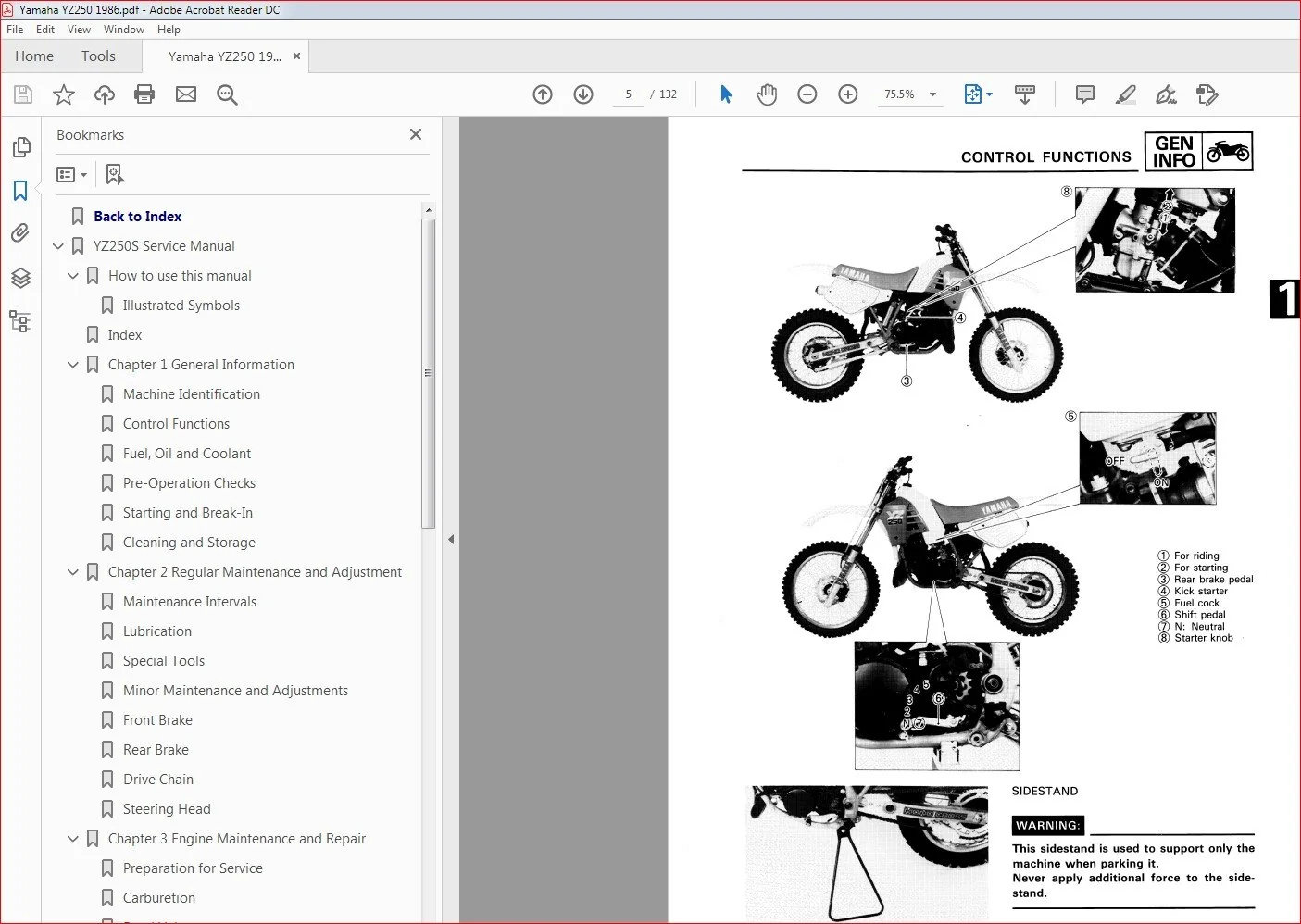Collapse YZ250S Service Manual bookmark
Image resolution: width=1301 pixels, height=924 pixels.
click(58, 246)
